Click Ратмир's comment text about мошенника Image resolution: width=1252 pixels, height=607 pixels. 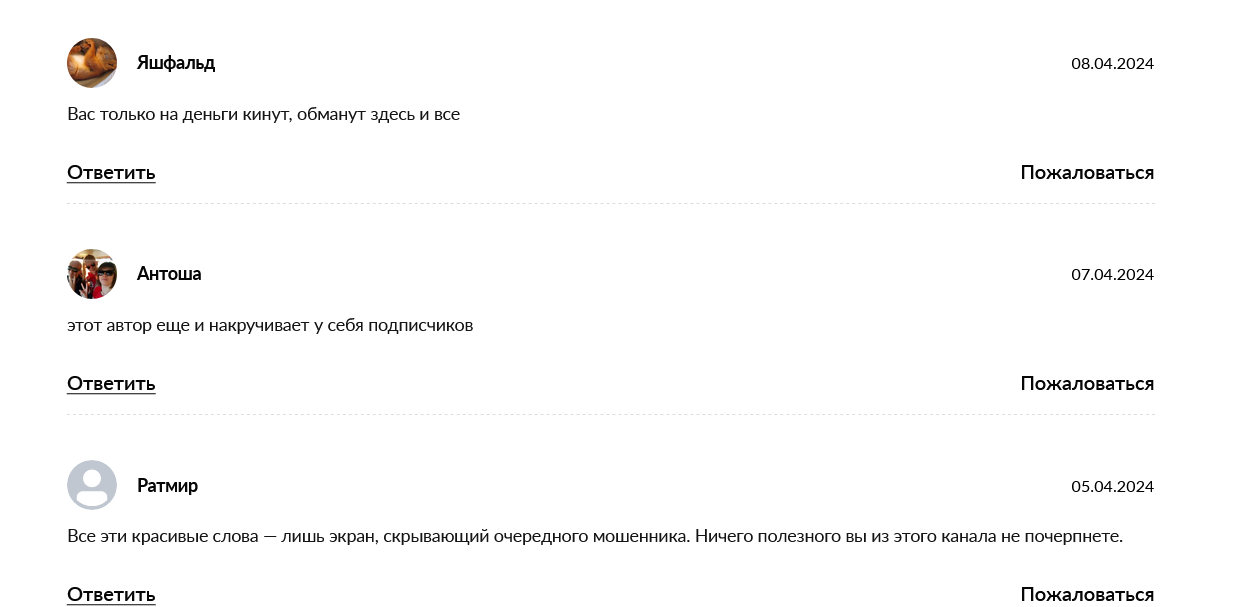click(x=595, y=536)
